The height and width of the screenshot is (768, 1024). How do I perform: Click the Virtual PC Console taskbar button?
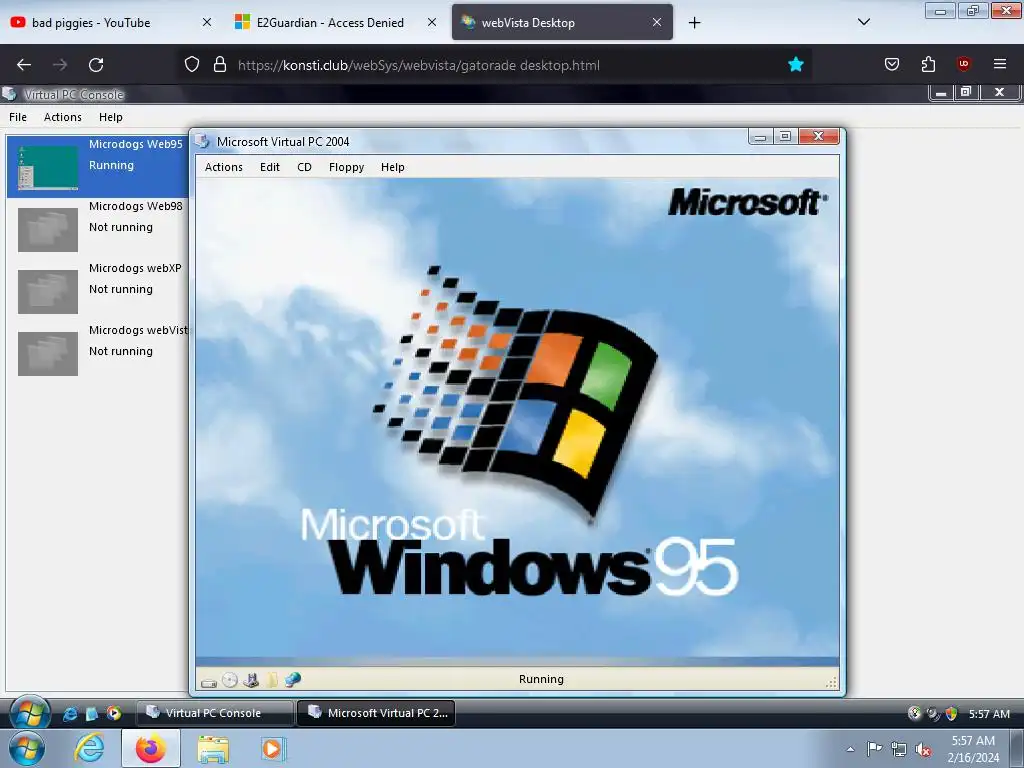click(214, 713)
